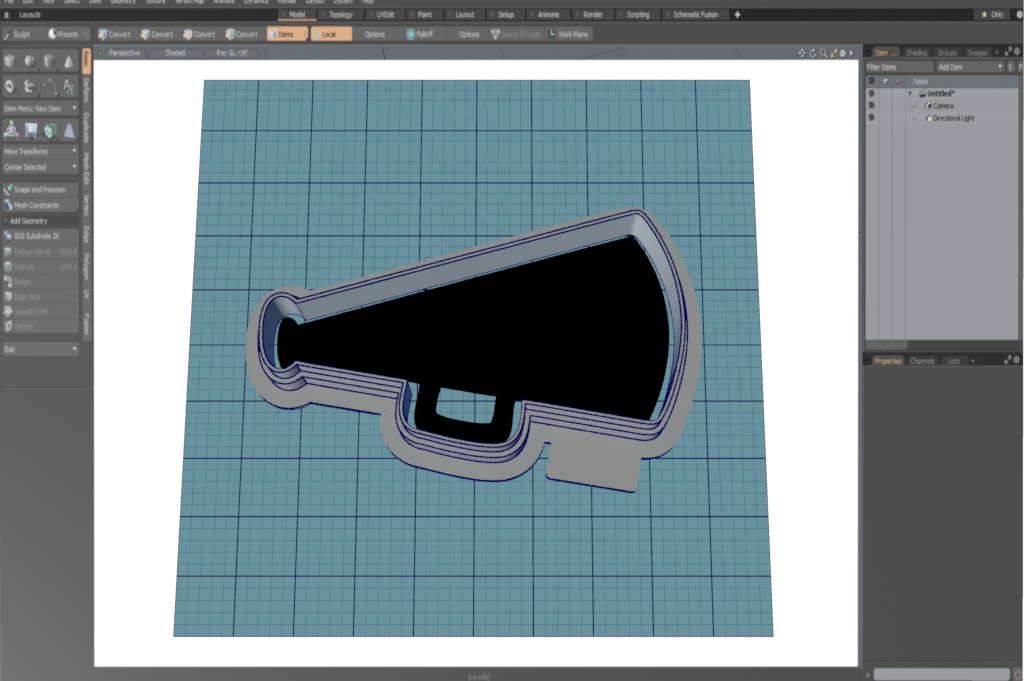
Task: Switch to the Topology layout tab
Action: [x=341, y=15]
